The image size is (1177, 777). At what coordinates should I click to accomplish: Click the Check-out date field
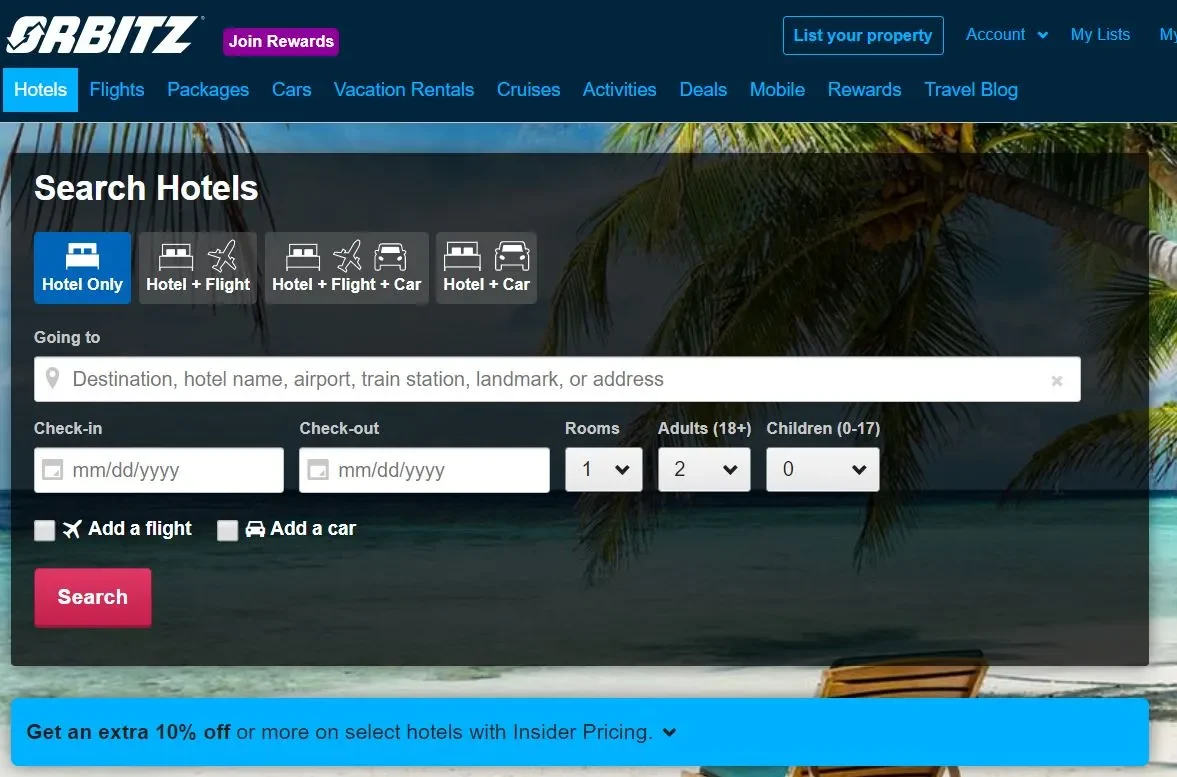[x=424, y=470]
